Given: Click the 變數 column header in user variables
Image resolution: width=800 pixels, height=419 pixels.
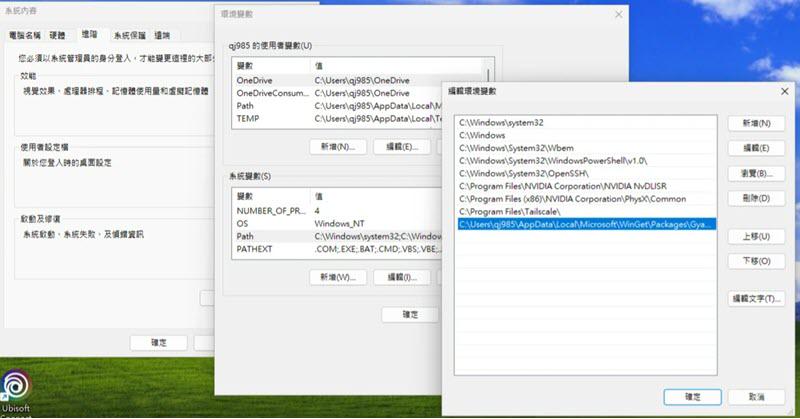Looking at the screenshot, I should coord(271,66).
